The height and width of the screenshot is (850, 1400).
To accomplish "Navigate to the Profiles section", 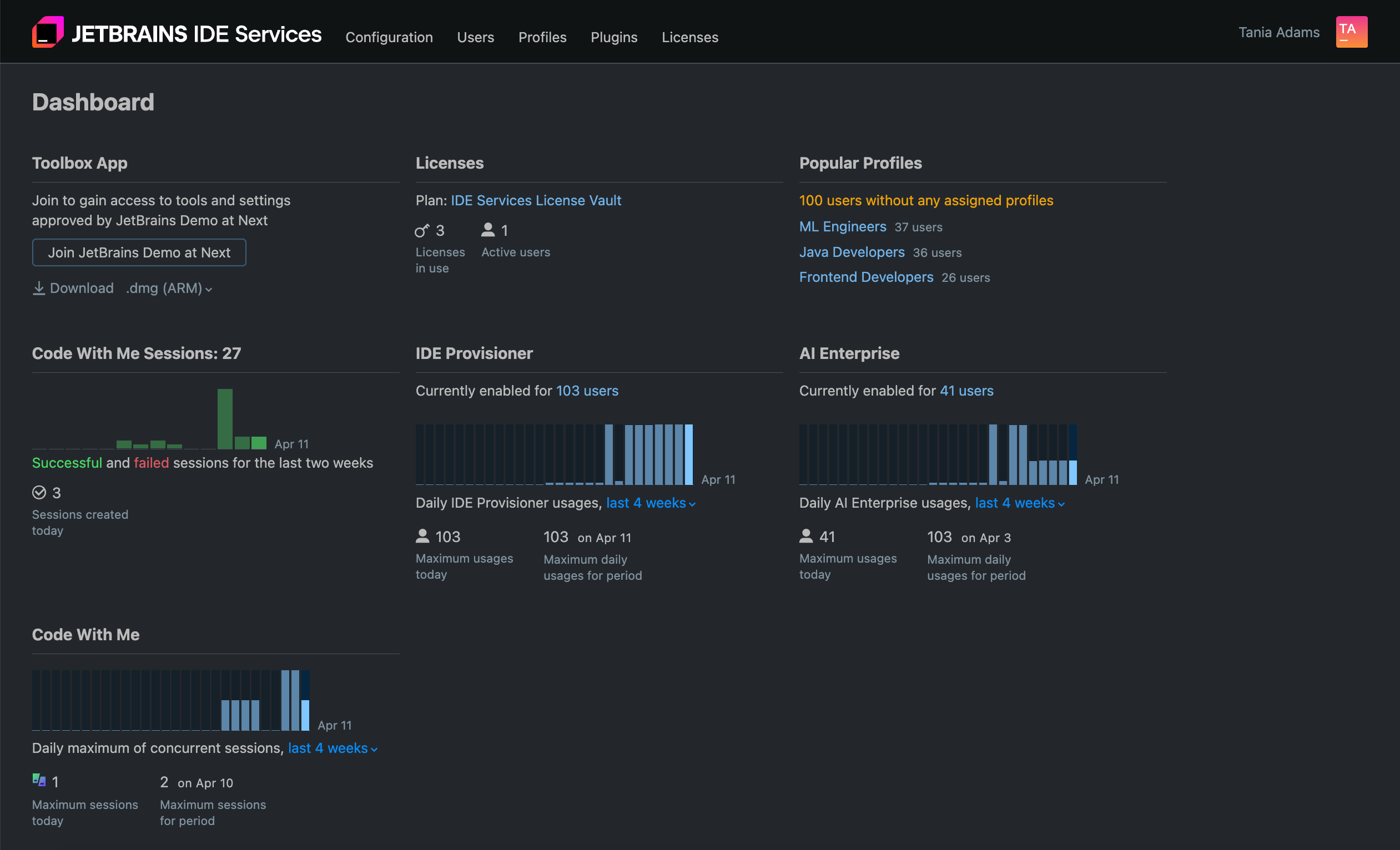I will (542, 37).
